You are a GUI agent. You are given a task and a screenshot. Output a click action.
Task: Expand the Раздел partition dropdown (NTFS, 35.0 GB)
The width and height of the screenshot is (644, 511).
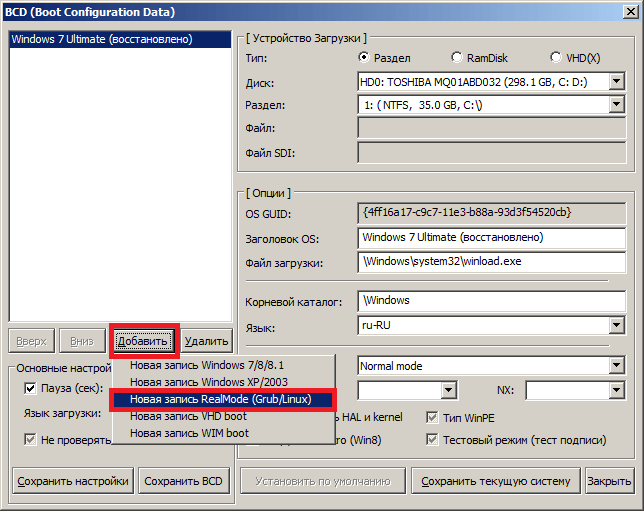coord(617,104)
